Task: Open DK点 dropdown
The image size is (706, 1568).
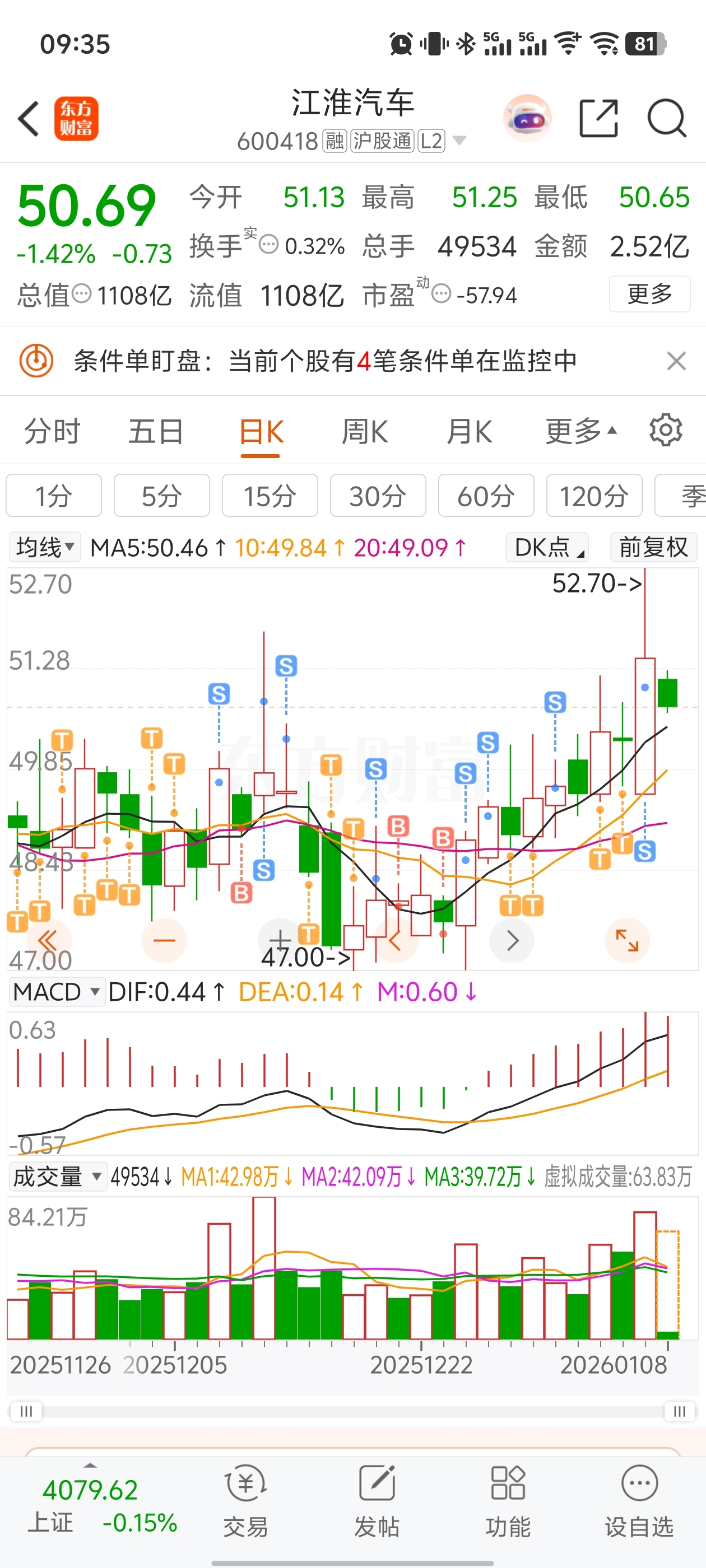Action: click(x=547, y=547)
